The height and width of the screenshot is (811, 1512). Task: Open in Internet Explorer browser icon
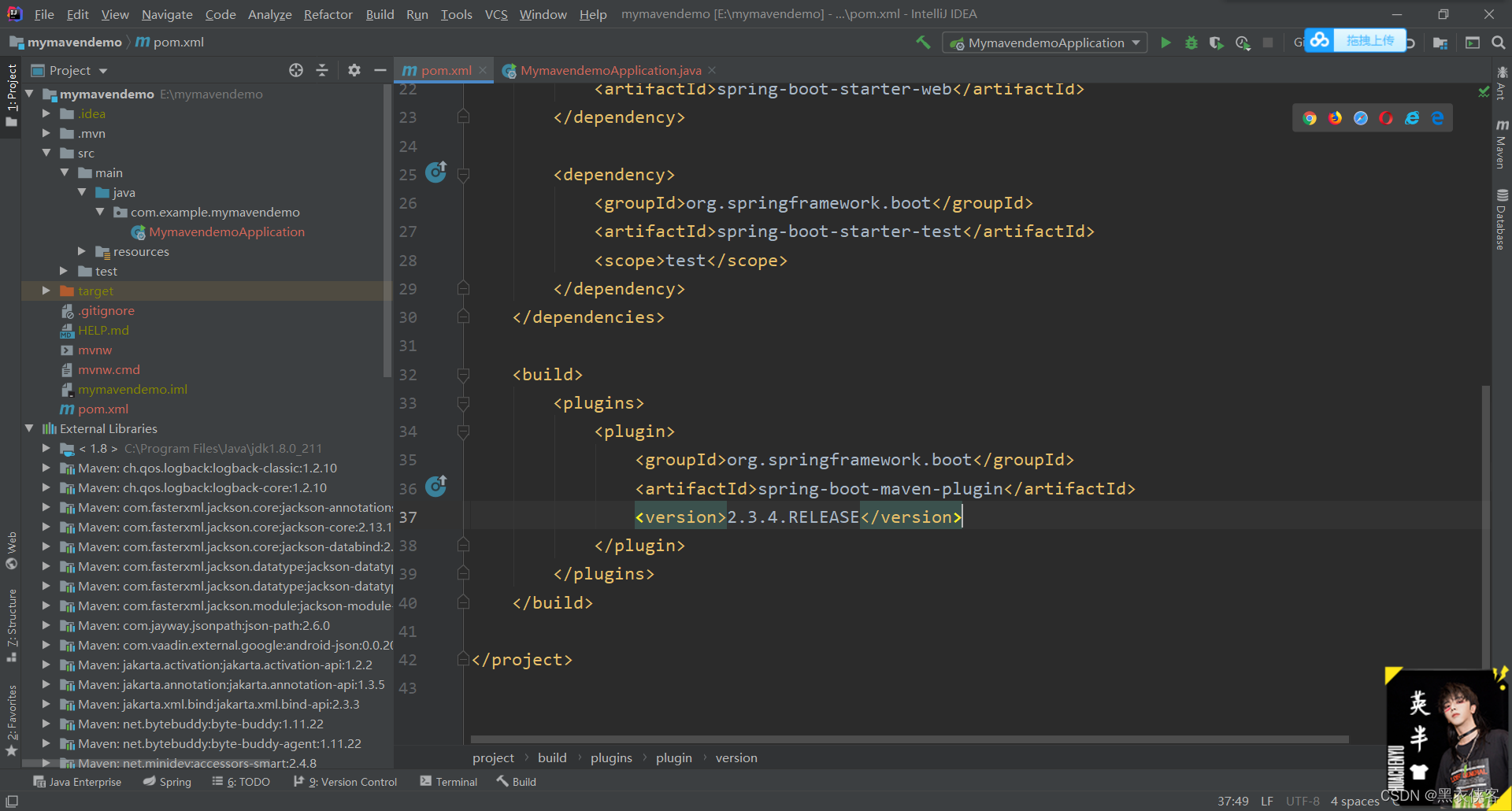1412,118
